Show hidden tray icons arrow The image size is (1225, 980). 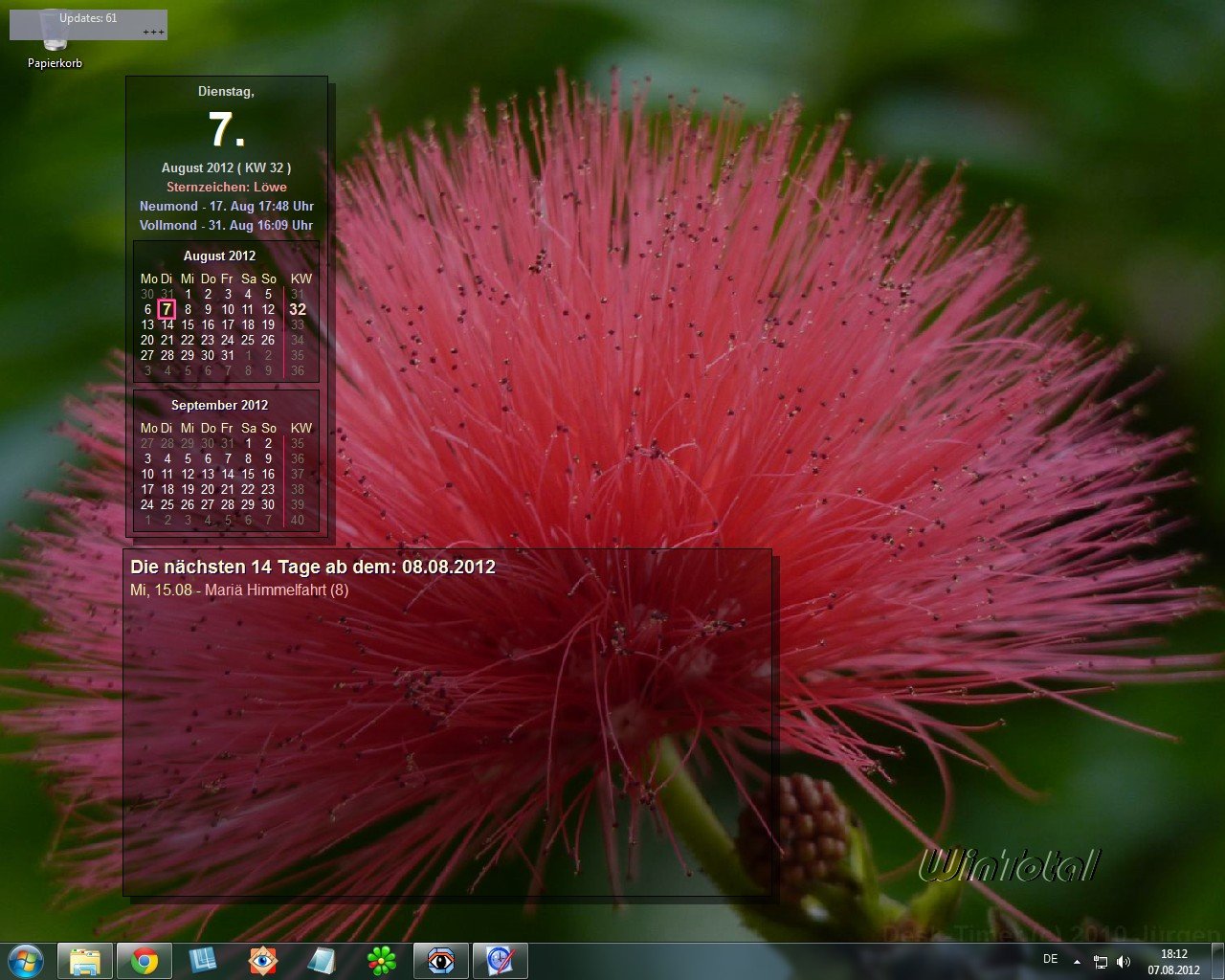click(x=1077, y=962)
